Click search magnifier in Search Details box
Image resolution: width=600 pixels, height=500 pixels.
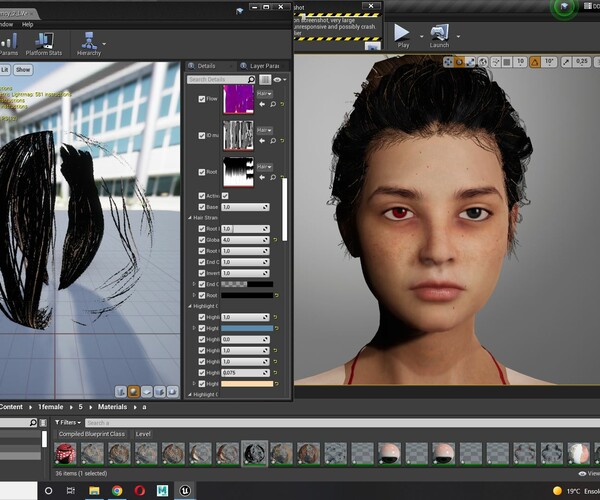point(251,80)
